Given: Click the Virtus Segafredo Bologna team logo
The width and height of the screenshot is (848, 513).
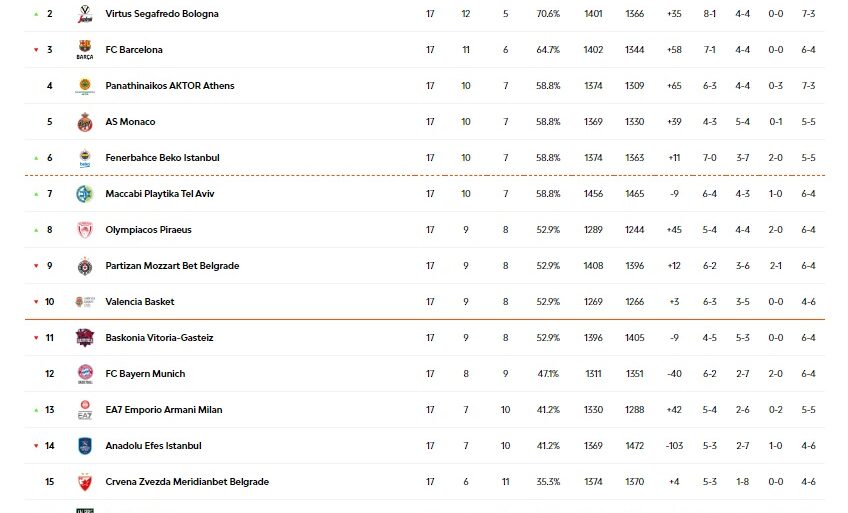Looking at the screenshot, I should coord(85,14).
